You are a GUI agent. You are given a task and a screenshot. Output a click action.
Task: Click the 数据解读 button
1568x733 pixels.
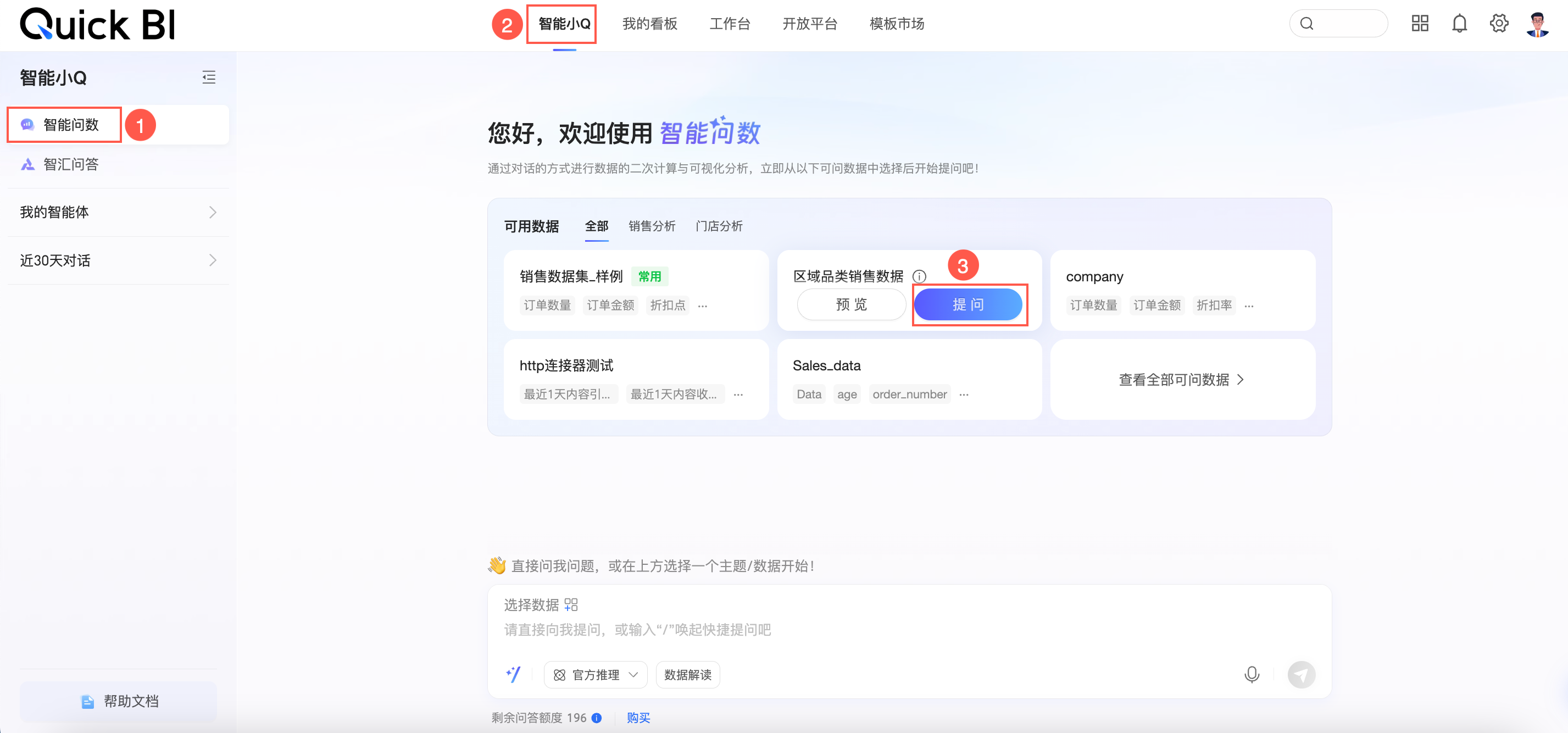point(688,675)
